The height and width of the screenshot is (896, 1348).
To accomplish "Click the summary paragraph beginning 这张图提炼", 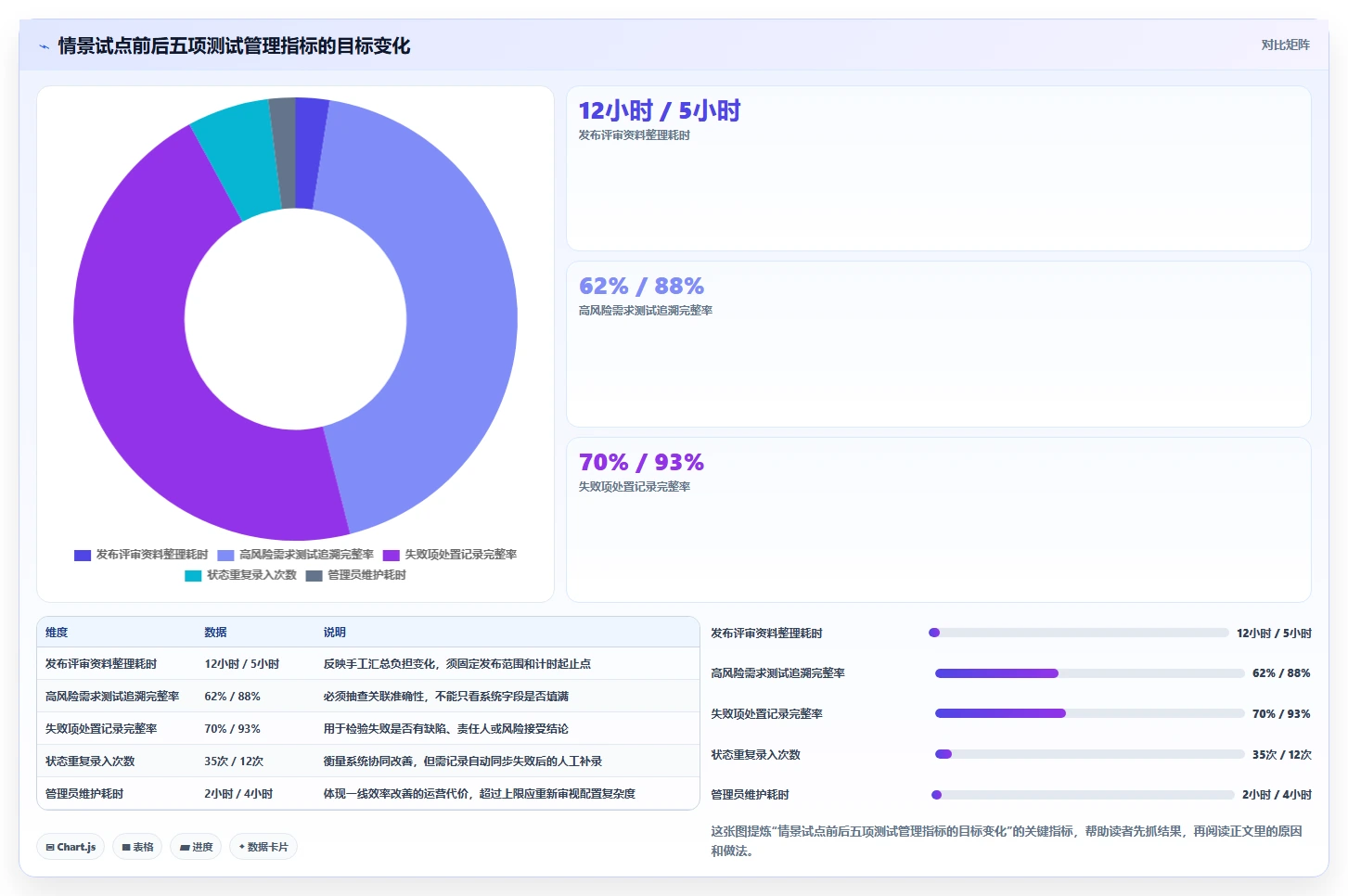I will pyautogui.click(x=1007, y=841).
